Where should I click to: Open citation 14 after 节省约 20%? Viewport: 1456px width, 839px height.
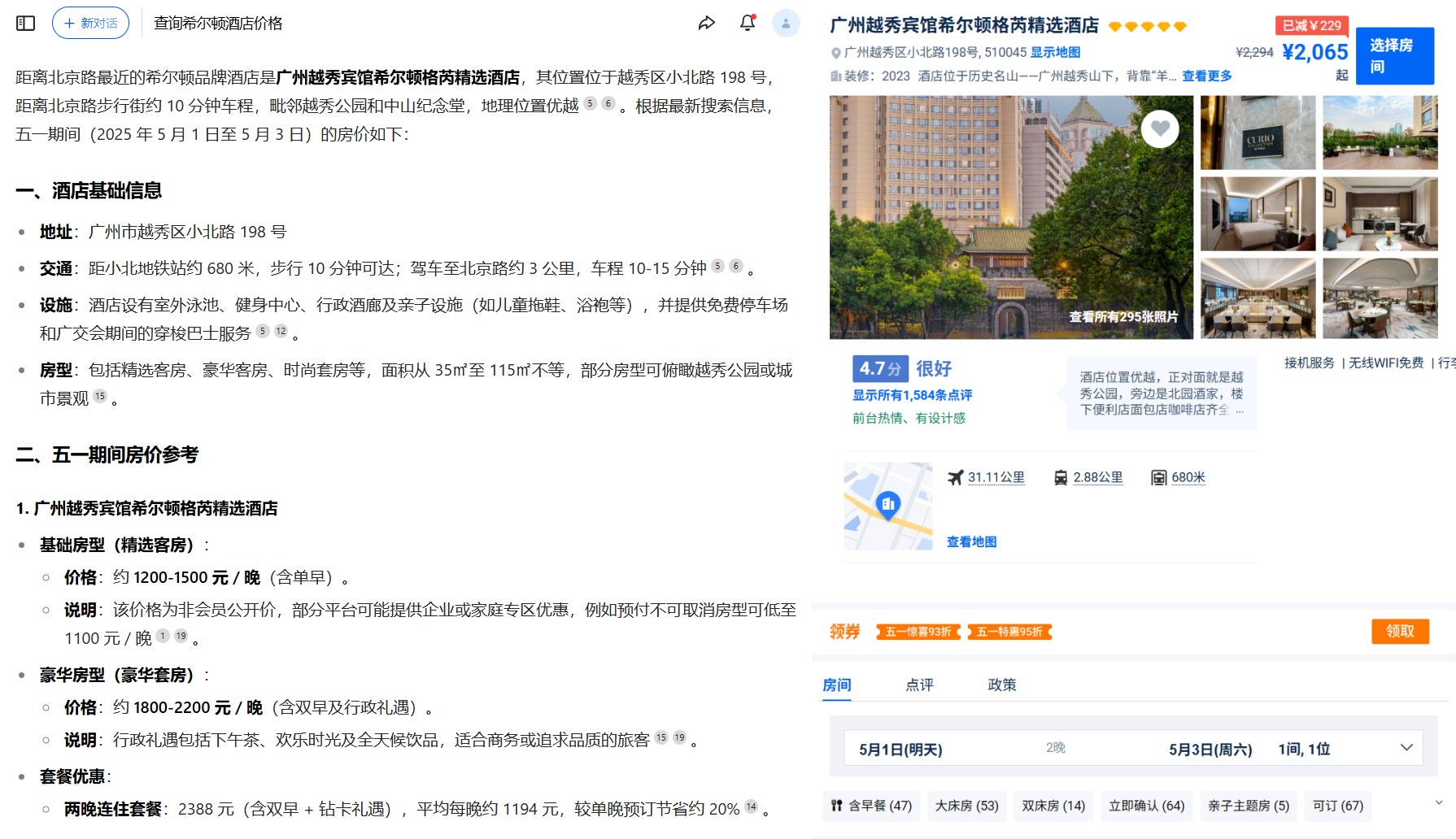(751, 806)
